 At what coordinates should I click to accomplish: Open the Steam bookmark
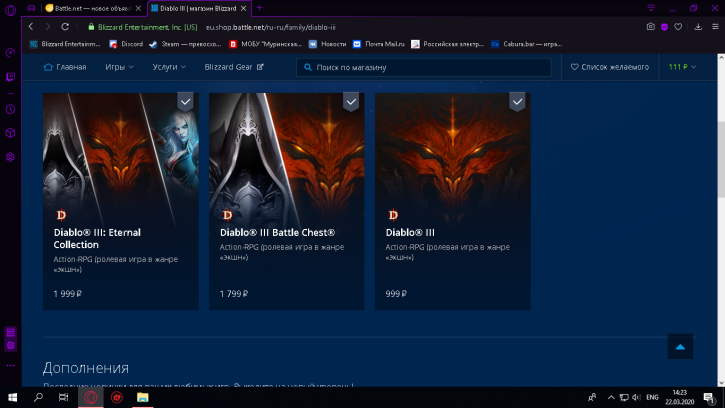[x=185, y=44]
